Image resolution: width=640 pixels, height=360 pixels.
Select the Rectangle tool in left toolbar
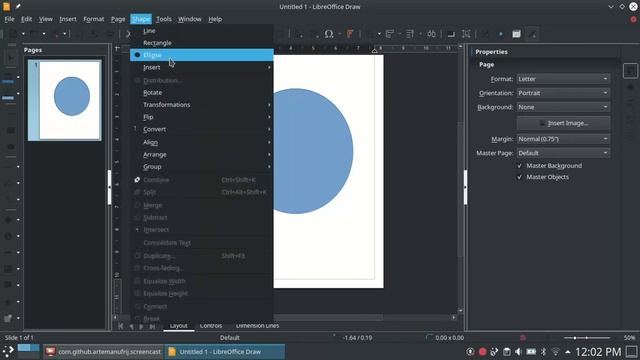tap(11, 130)
